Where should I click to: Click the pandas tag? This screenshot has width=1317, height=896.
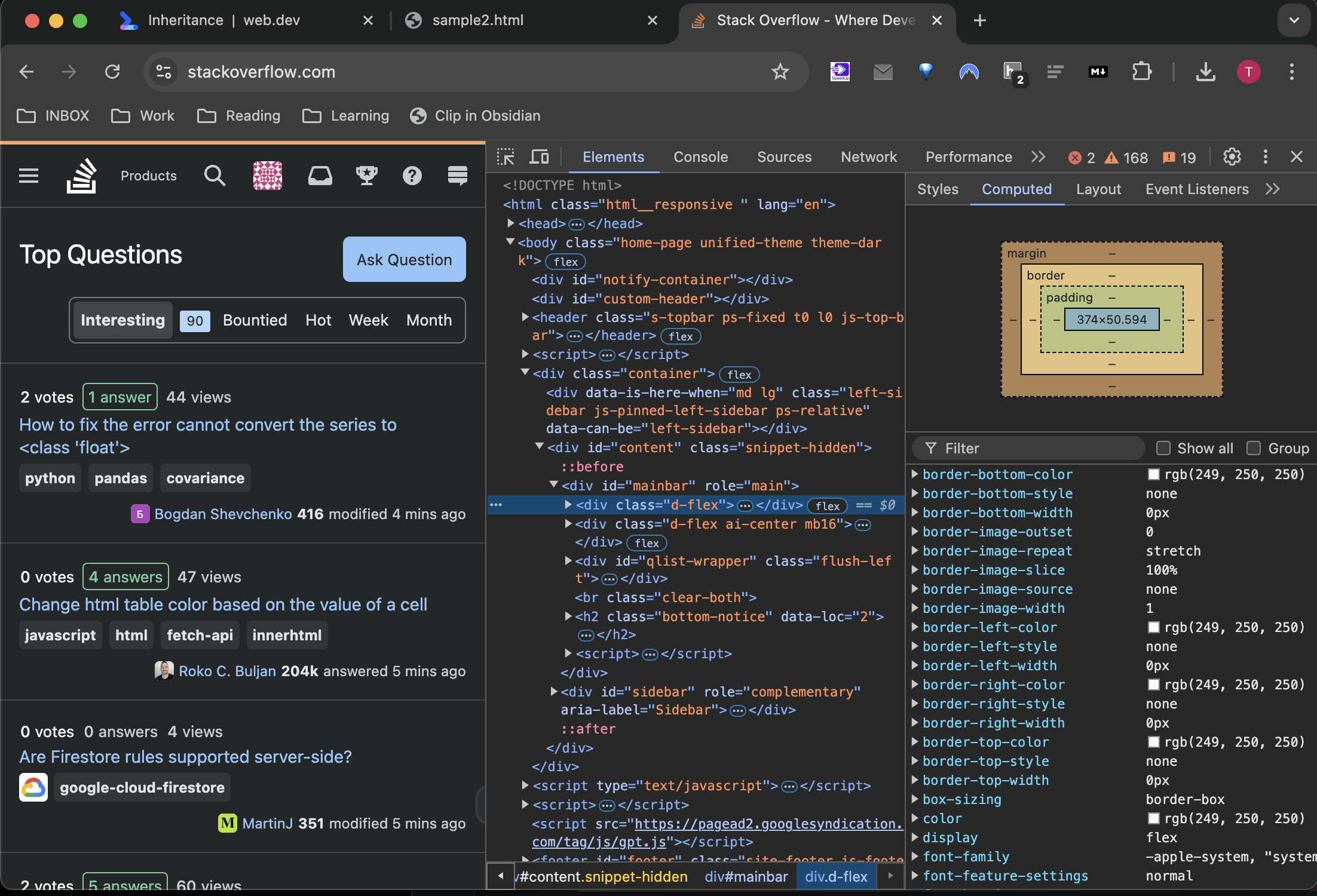(121, 478)
